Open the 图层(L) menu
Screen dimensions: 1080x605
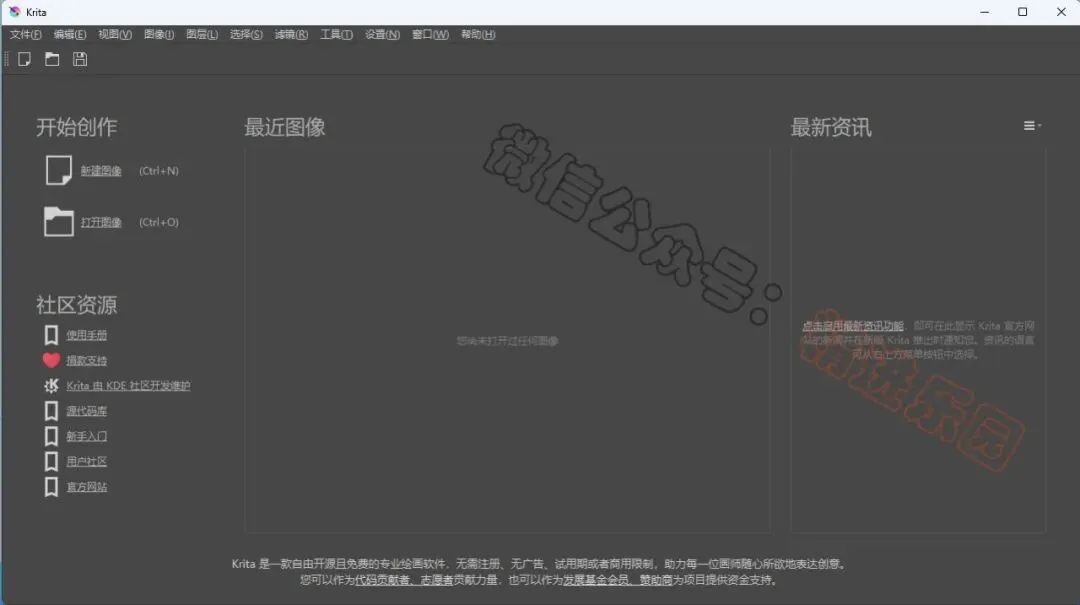point(202,34)
